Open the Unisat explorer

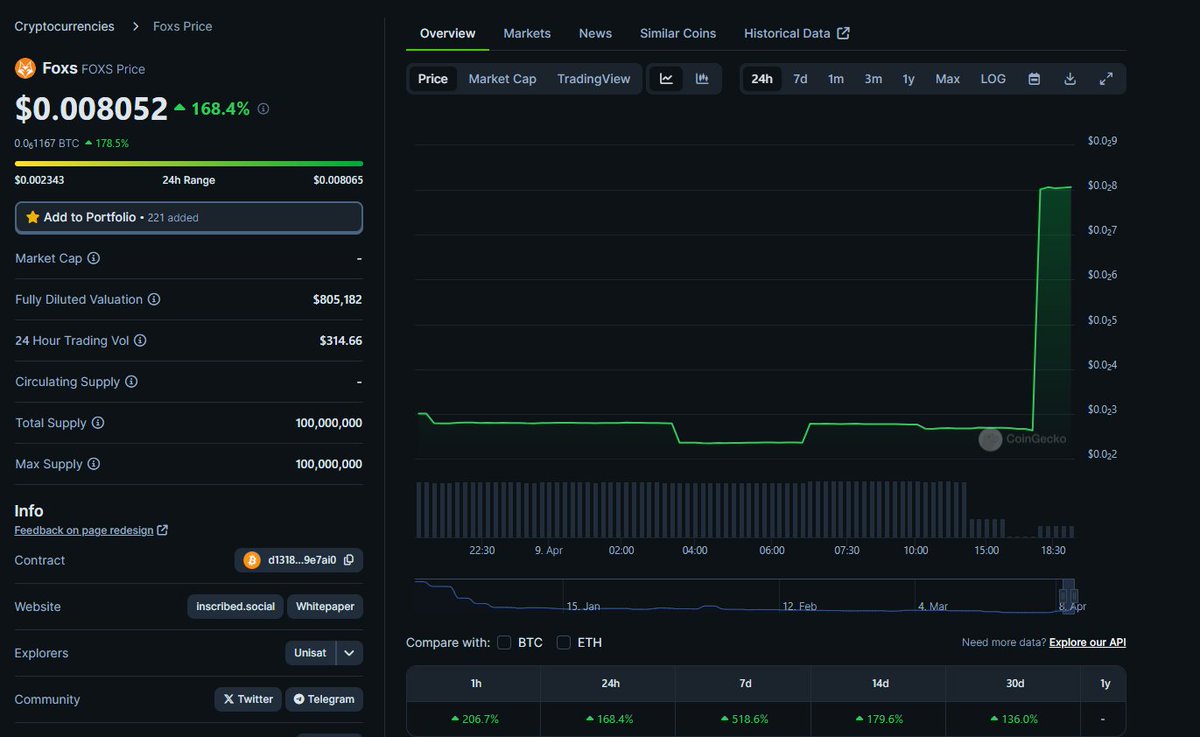coord(310,653)
